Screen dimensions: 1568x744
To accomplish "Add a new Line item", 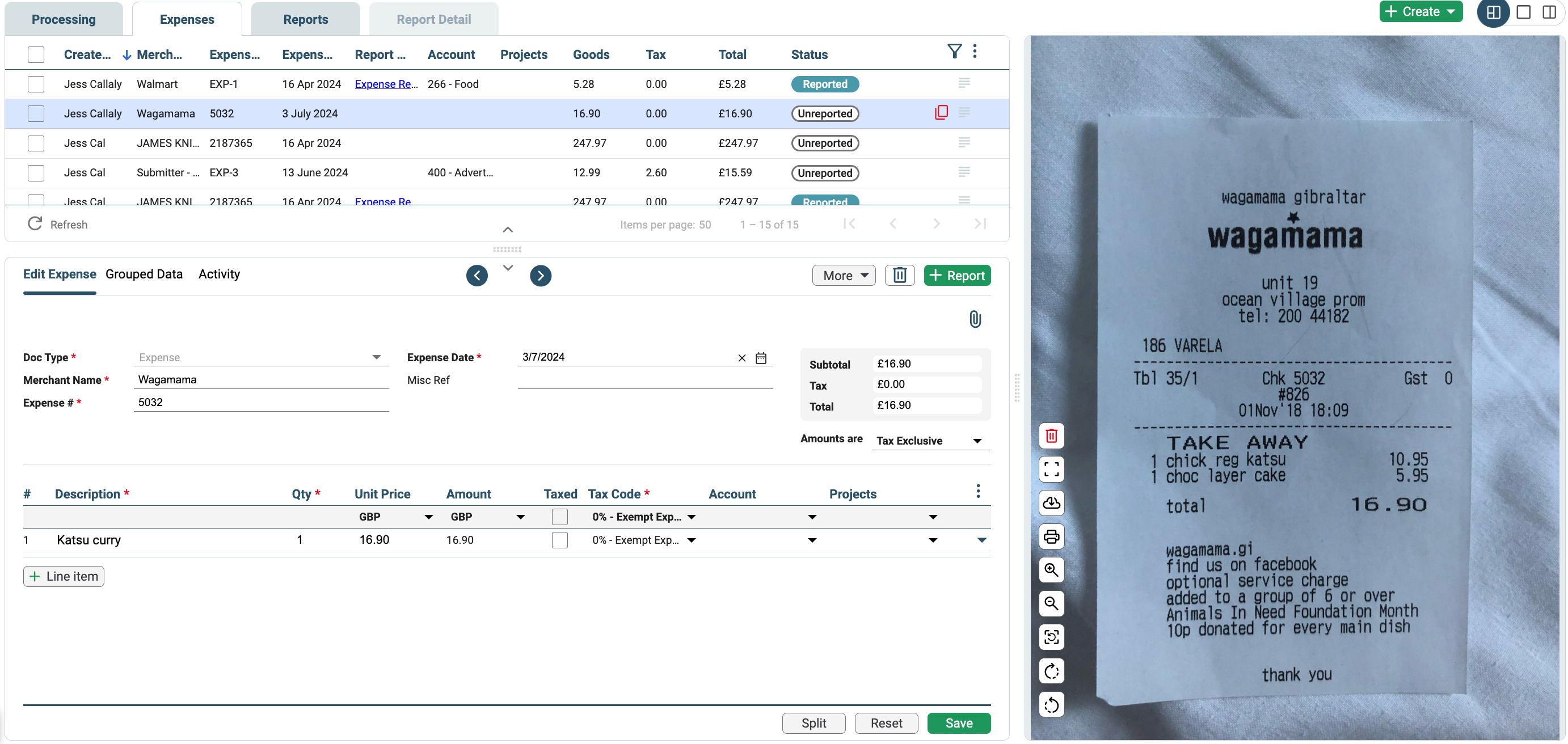I will pos(64,577).
